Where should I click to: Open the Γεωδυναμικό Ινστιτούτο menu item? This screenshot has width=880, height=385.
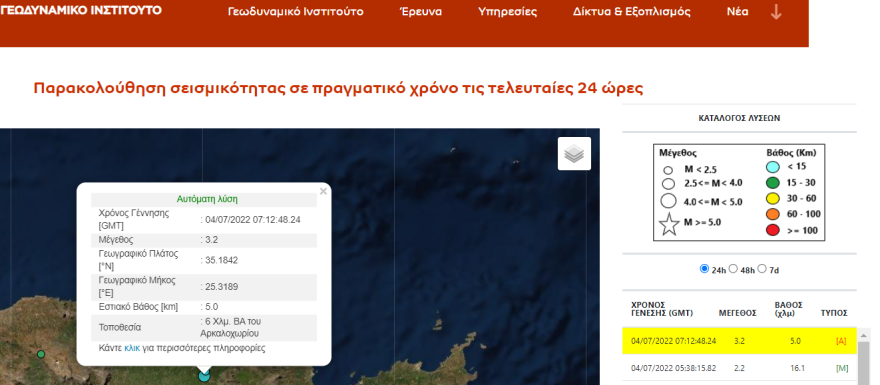tap(295, 12)
